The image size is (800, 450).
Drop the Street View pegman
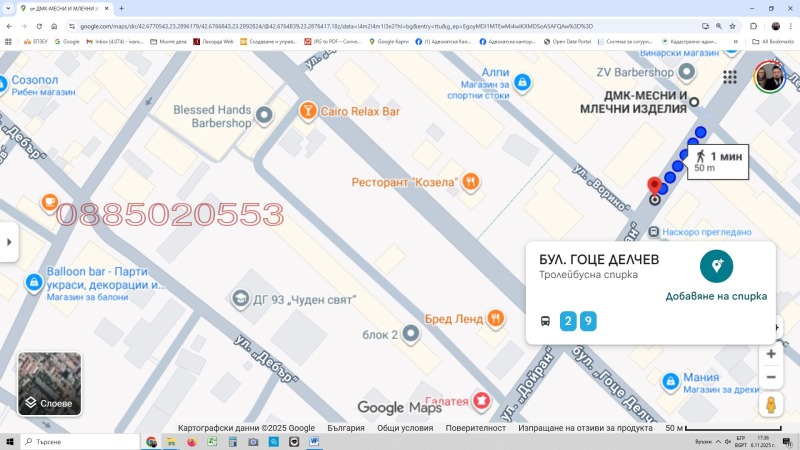[x=771, y=405]
